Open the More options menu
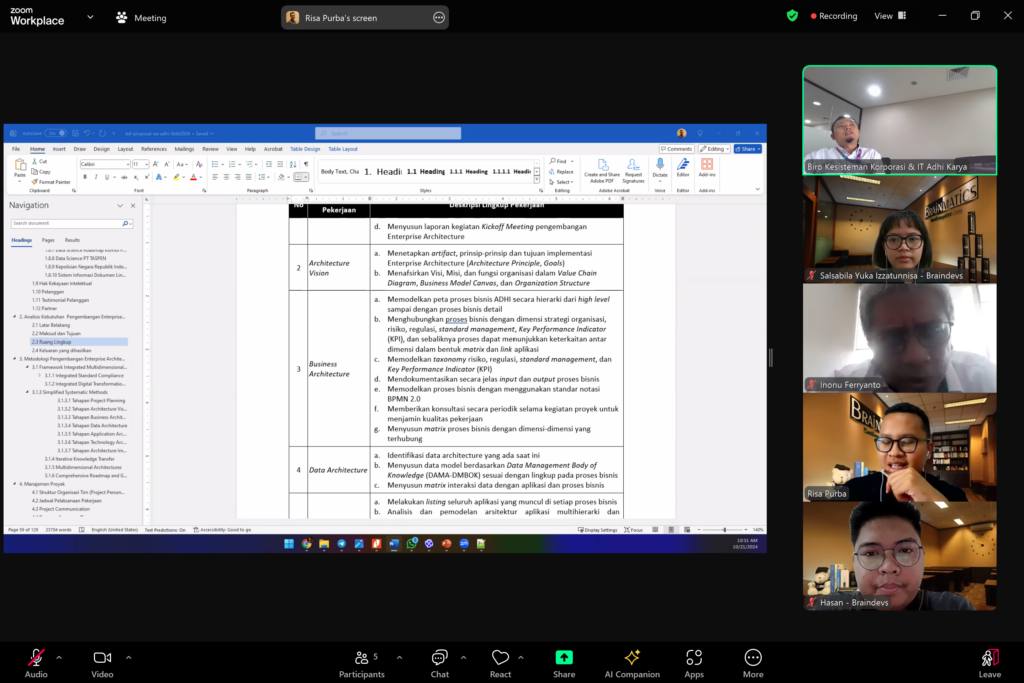1024x683 pixels. pos(753,660)
